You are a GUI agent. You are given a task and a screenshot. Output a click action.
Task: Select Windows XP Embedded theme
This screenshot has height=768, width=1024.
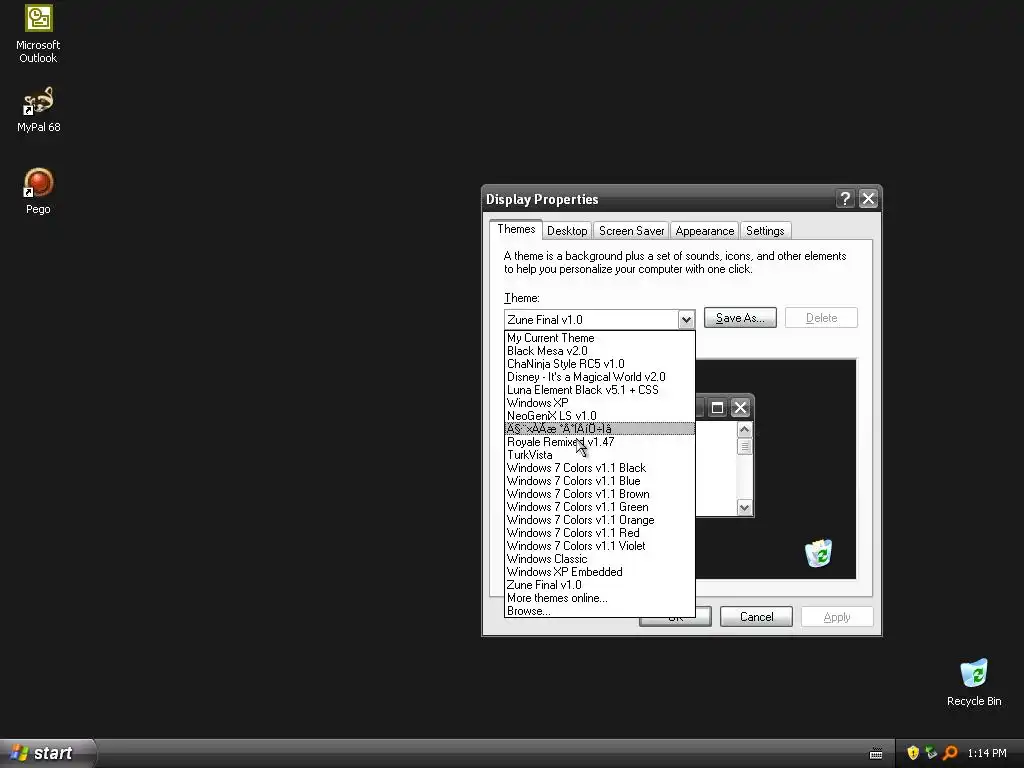click(x=600, y=572)
